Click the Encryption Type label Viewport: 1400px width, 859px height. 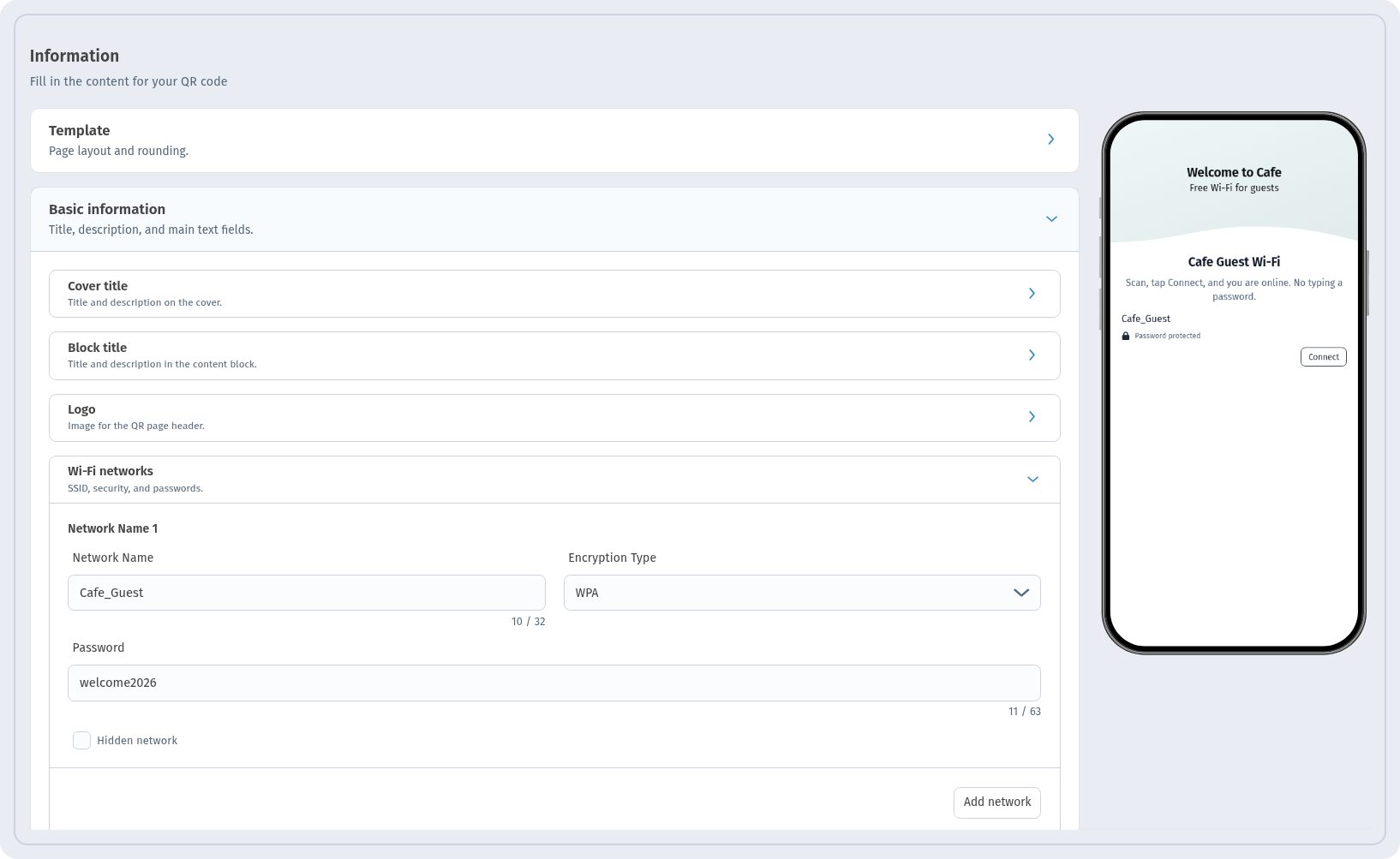612,558
